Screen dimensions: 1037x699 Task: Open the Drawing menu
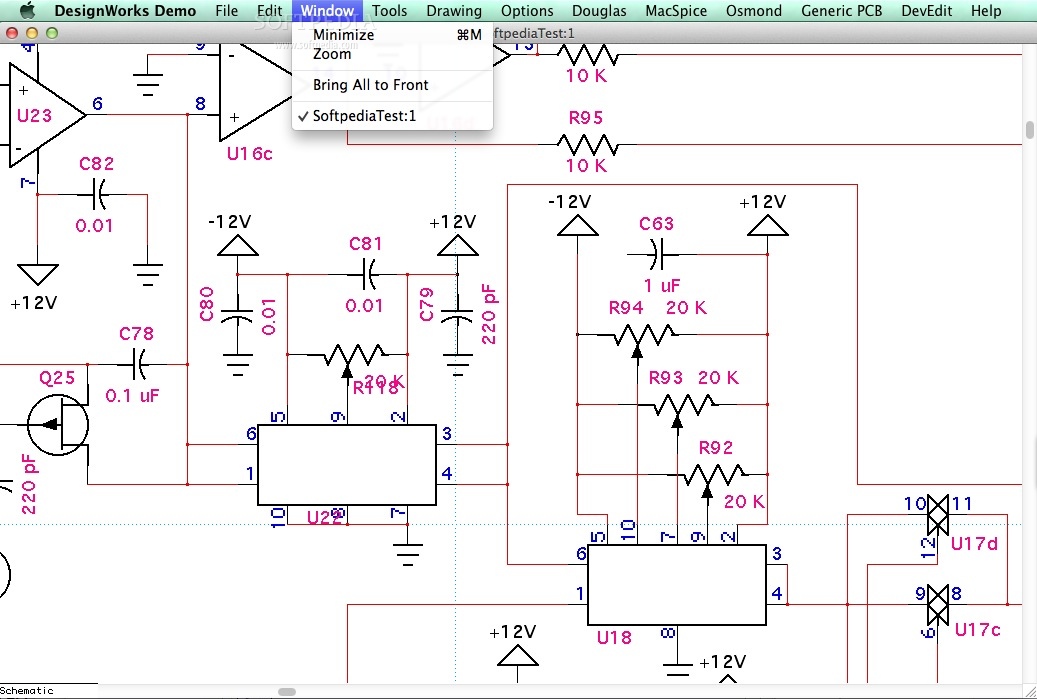click(x=454, y=11)
